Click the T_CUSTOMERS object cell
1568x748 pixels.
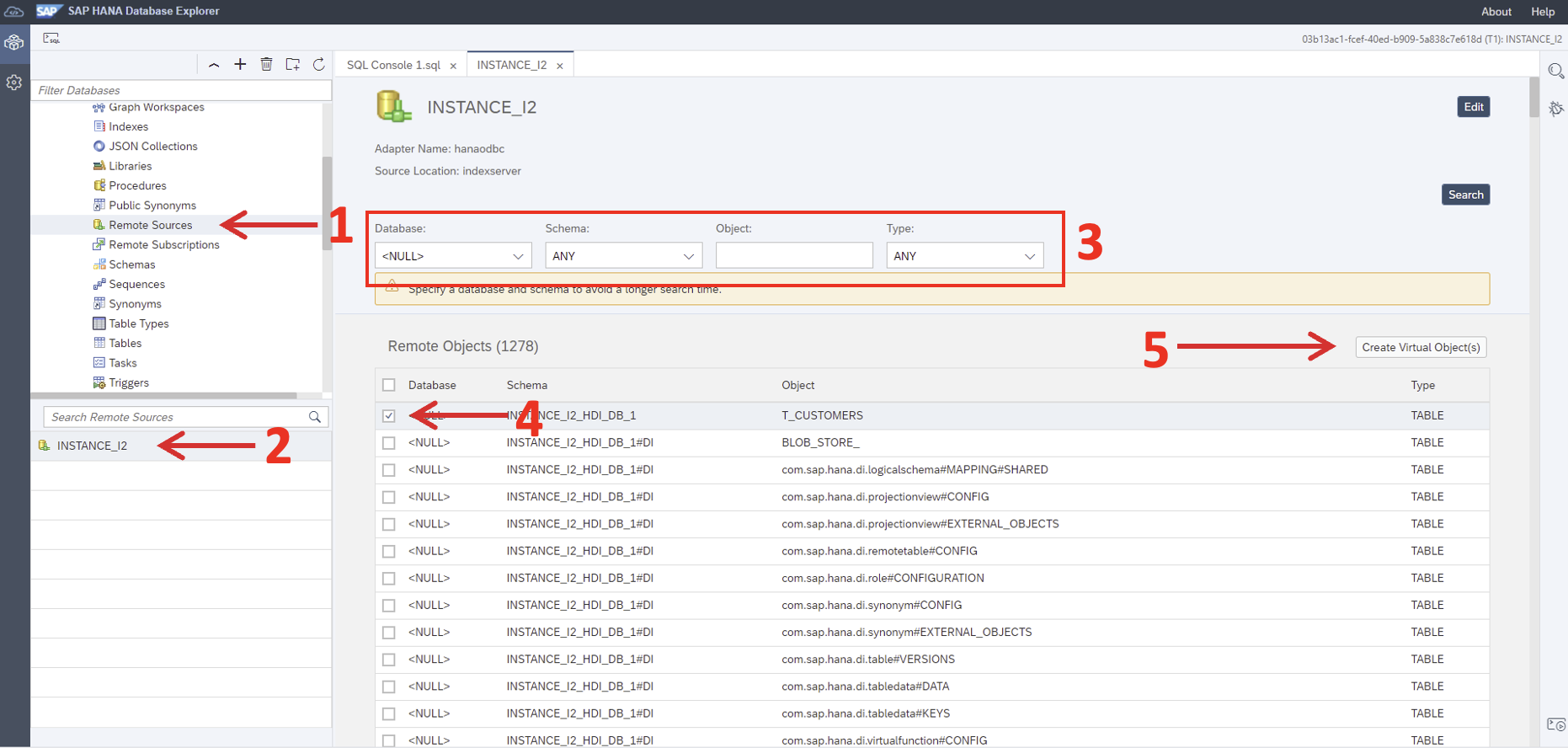pos(822,415)
